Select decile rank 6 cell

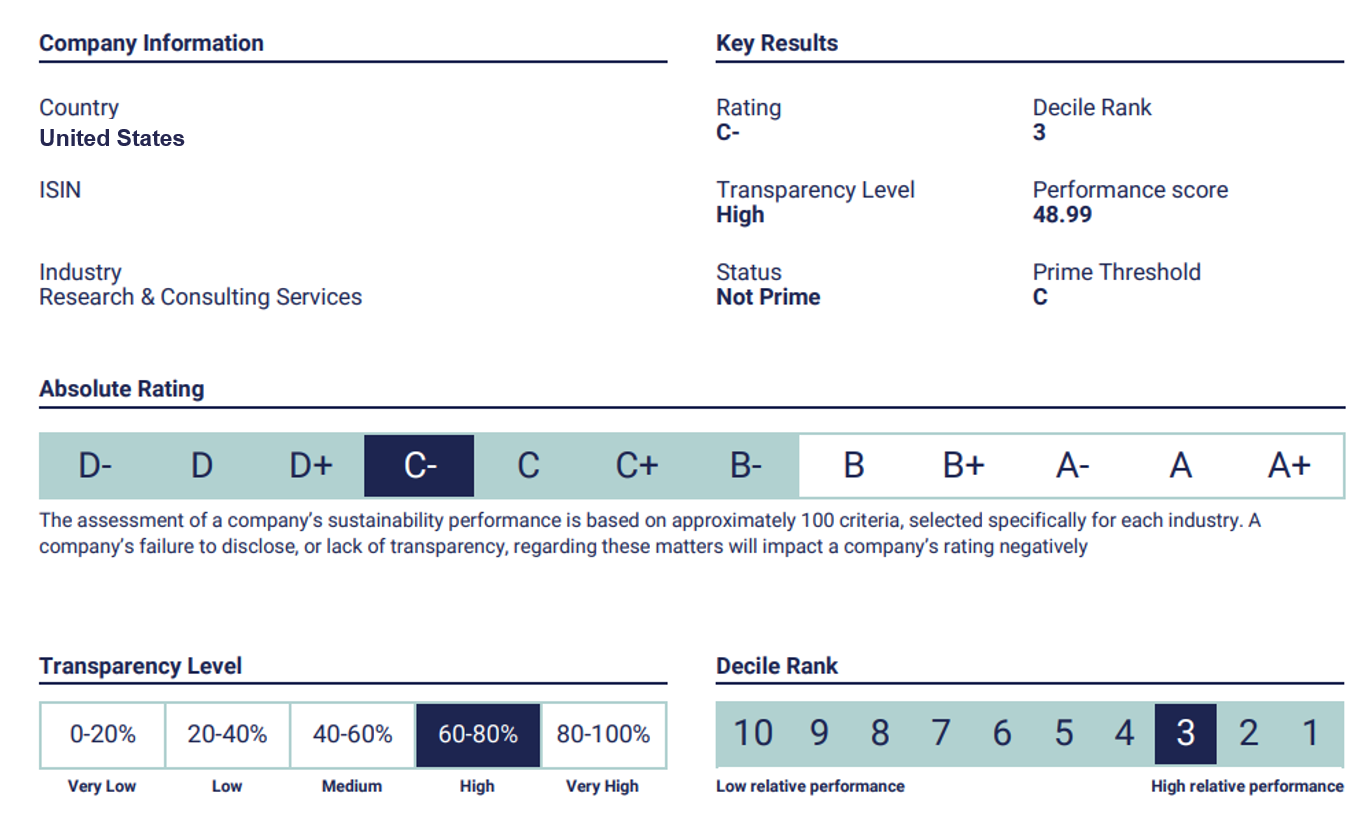pyautogui.click(x=1002, y=734)
